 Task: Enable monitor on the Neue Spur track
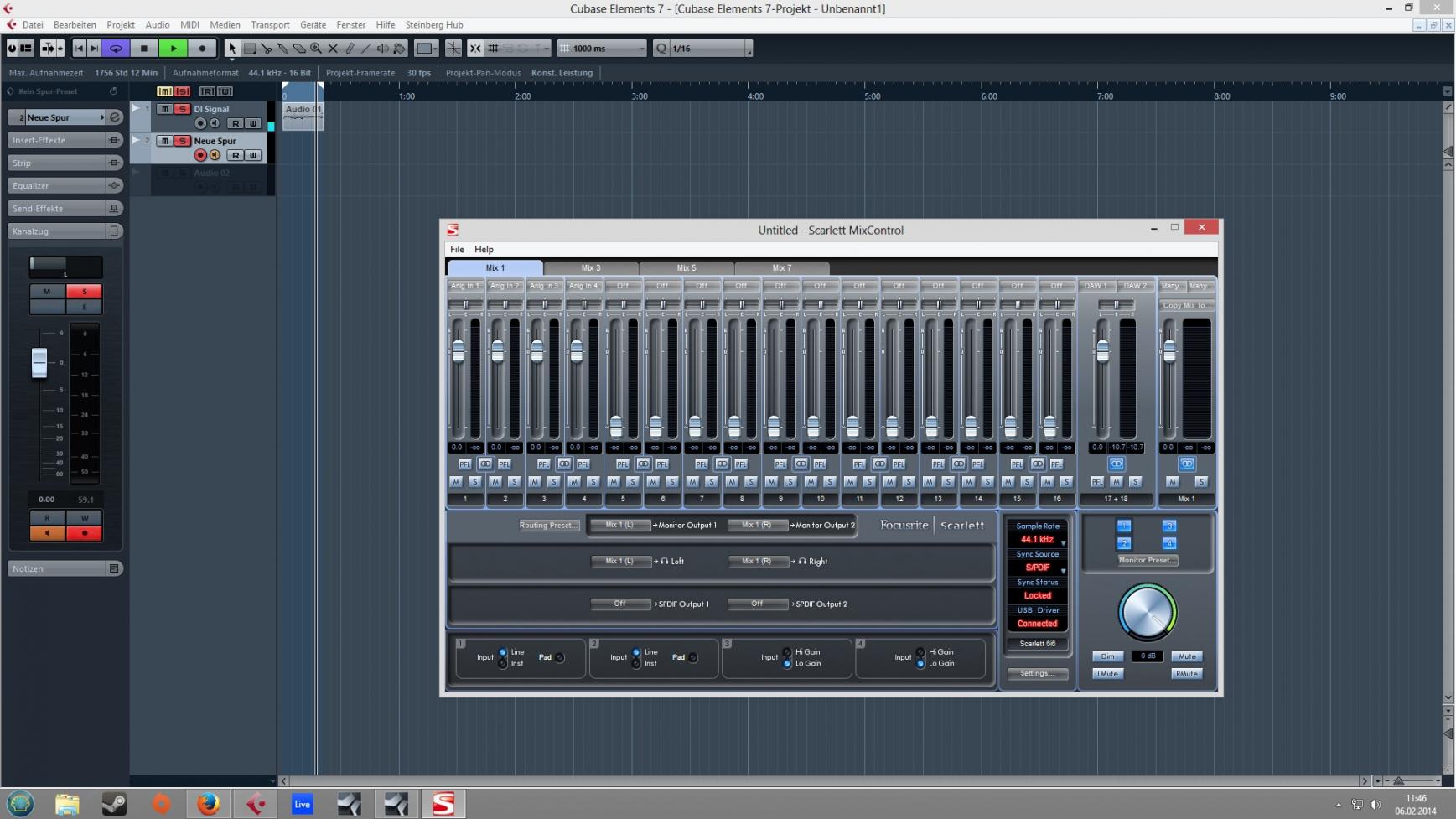coord(215,155)
